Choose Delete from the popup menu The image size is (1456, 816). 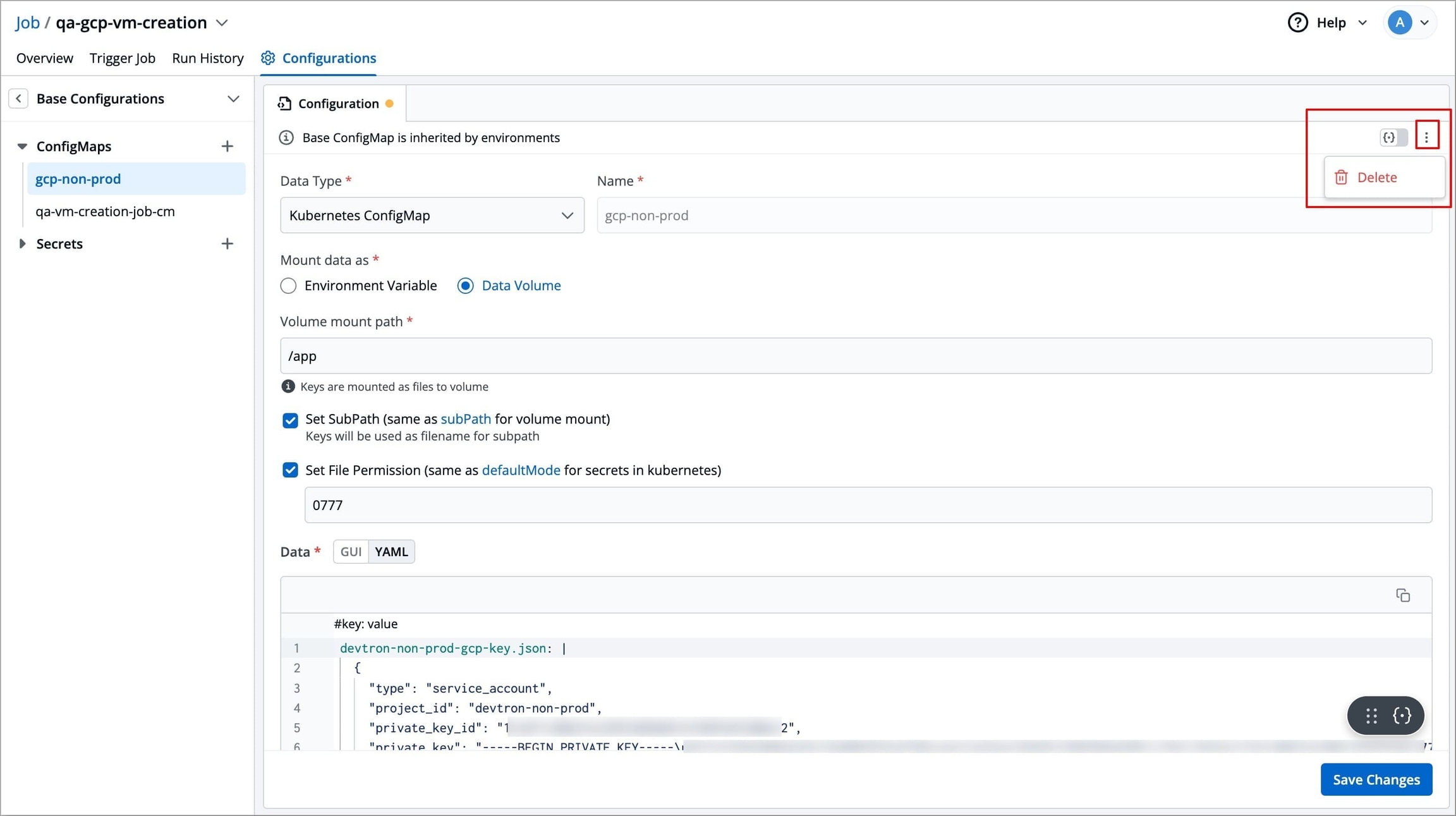[x=1376, y=178]
